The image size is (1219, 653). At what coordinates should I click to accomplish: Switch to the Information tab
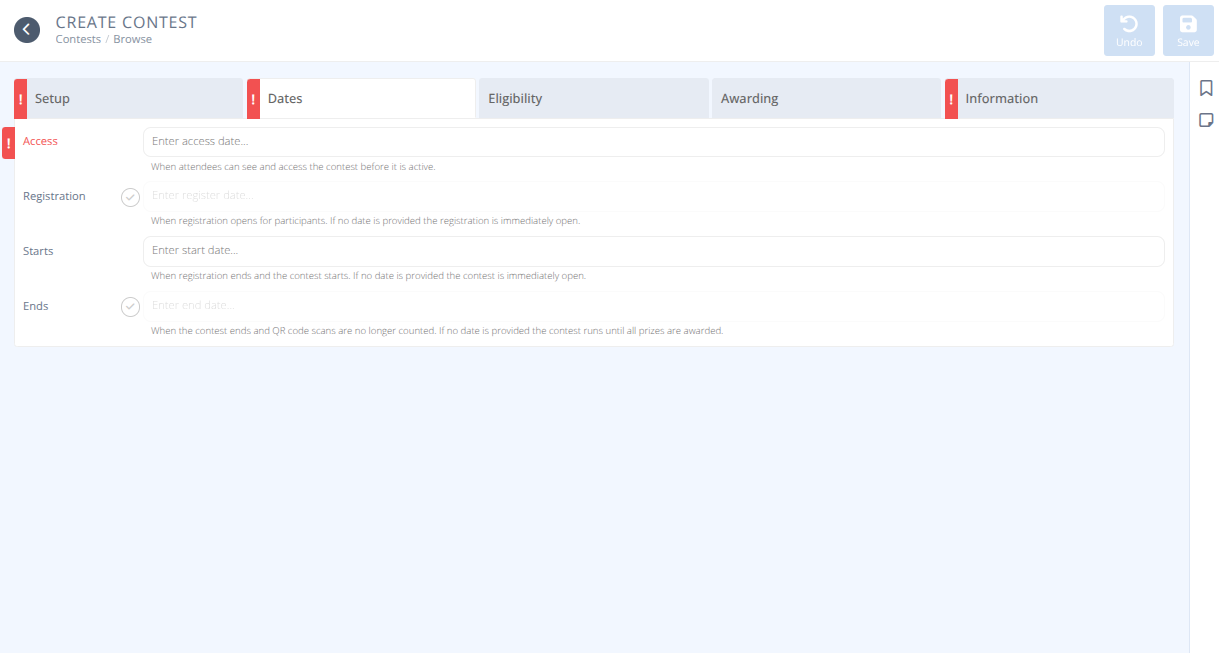click(1059, 99)
